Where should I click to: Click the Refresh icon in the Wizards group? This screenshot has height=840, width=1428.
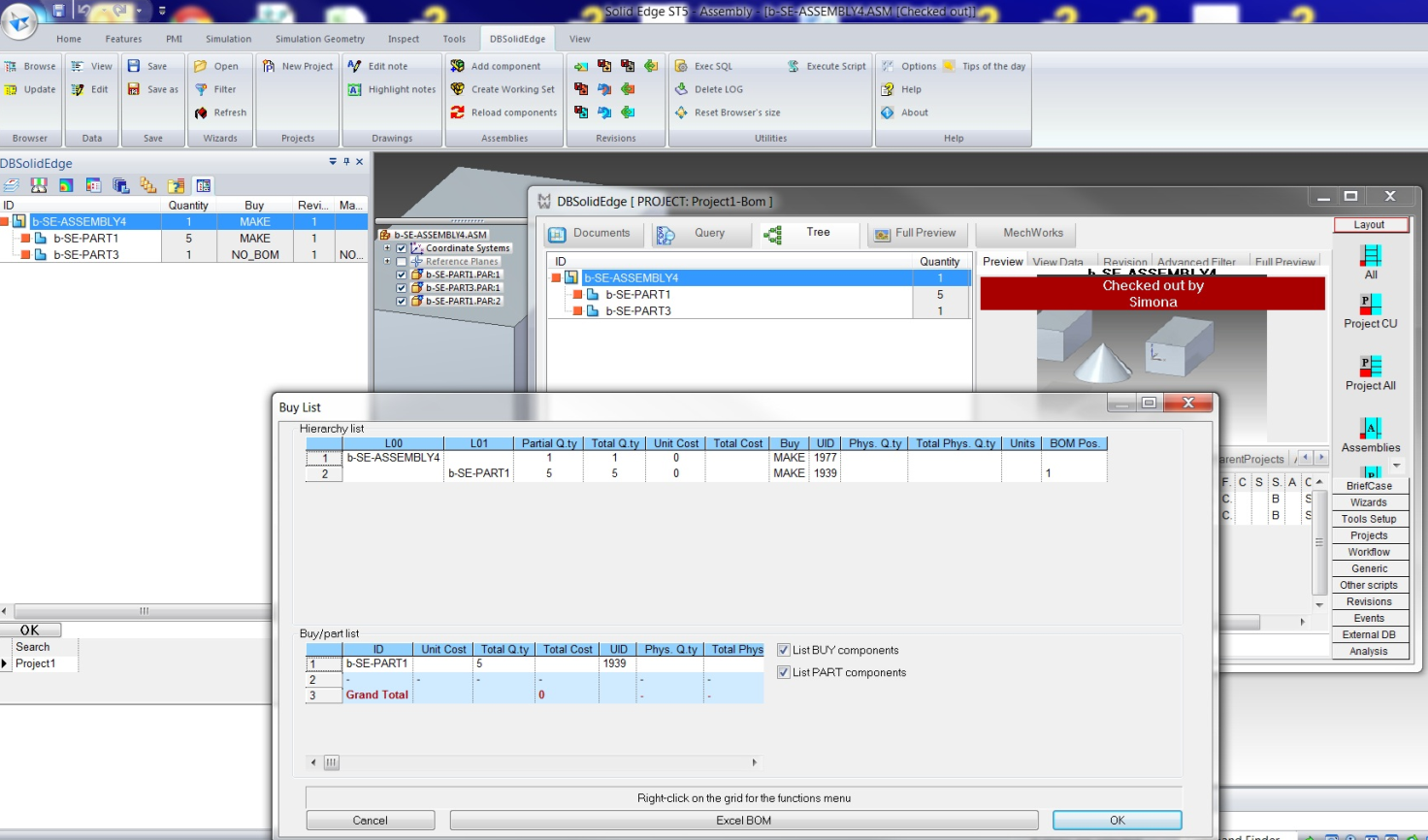pos(201,113)
